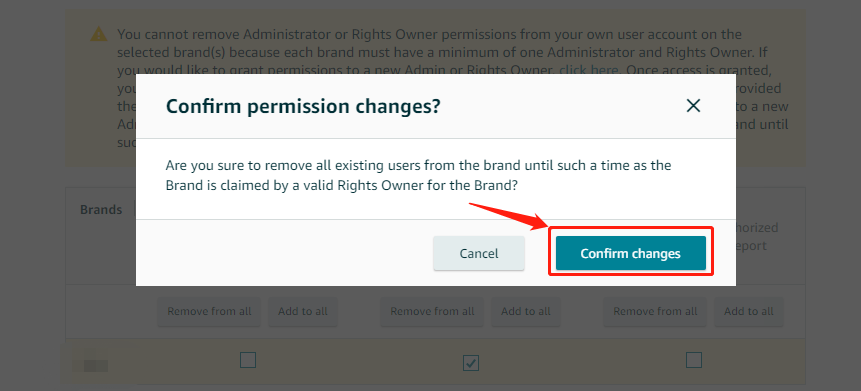
Task: Click the Brands column header
Action: click(x=101, y=210)
